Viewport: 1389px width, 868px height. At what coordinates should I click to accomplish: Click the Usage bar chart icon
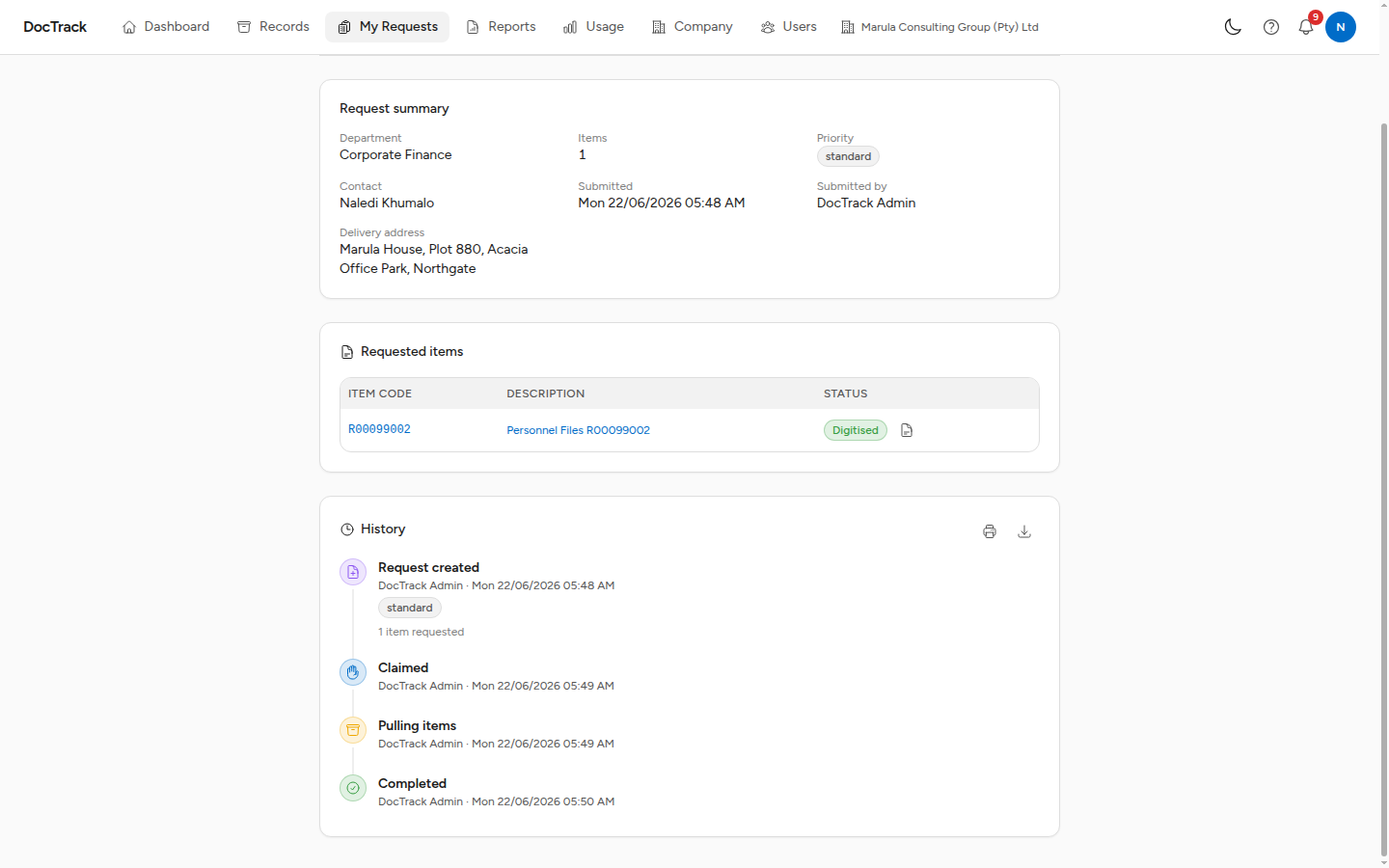(x=570, y=27)
